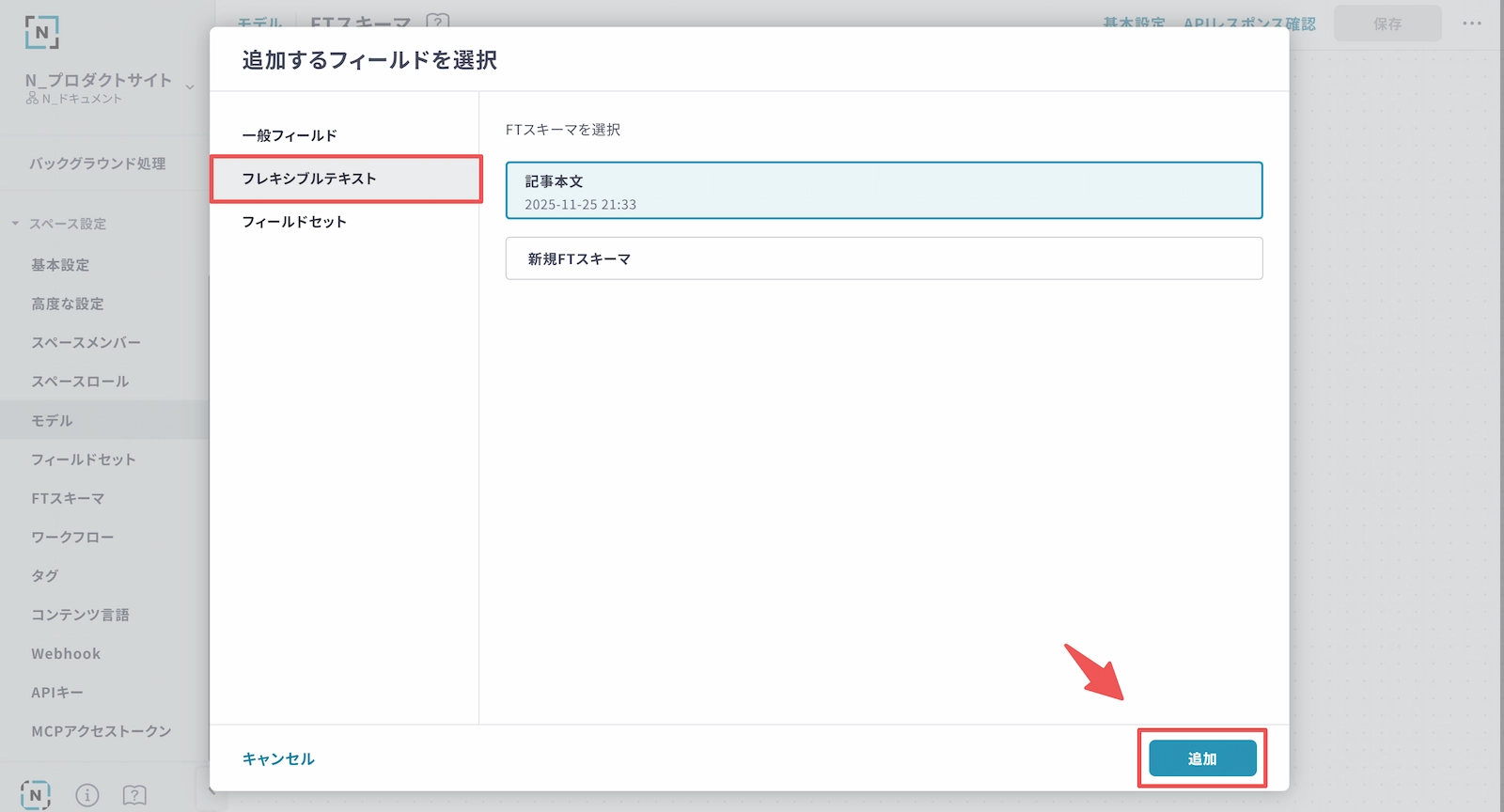Choose the 新規FTスキーマ option
Image resolution: width=1504 pixels, height=812 pixels.
pyautogui.click(x=884, y=258)
